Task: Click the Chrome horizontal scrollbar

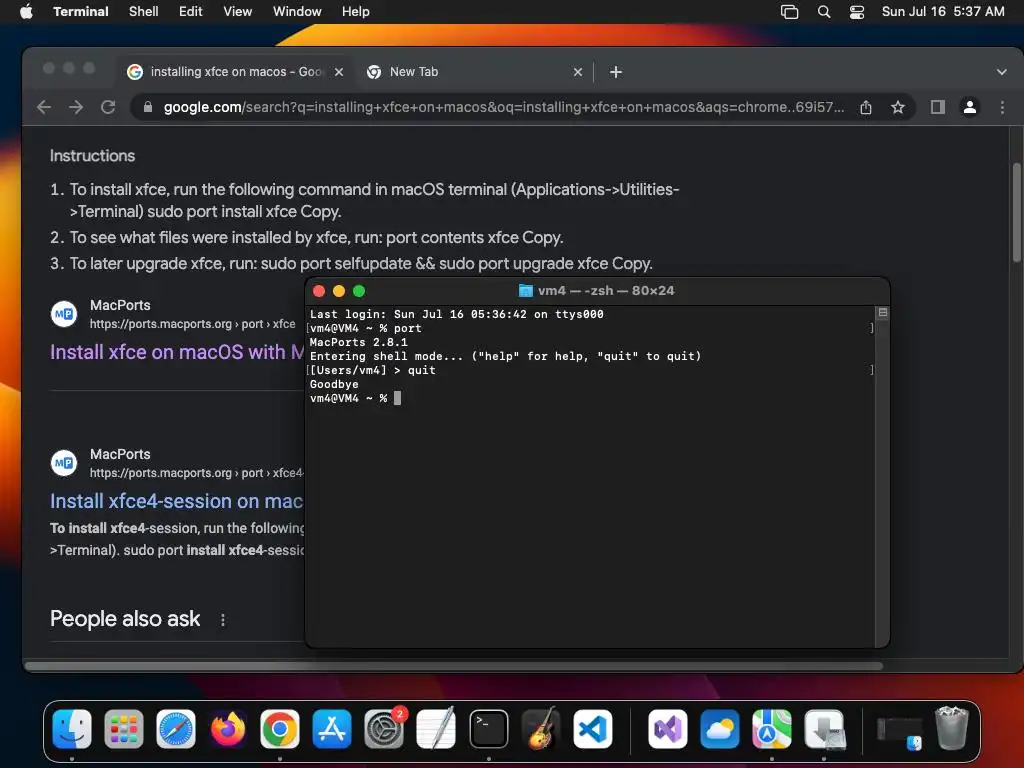Action: (x=453, y=665)
